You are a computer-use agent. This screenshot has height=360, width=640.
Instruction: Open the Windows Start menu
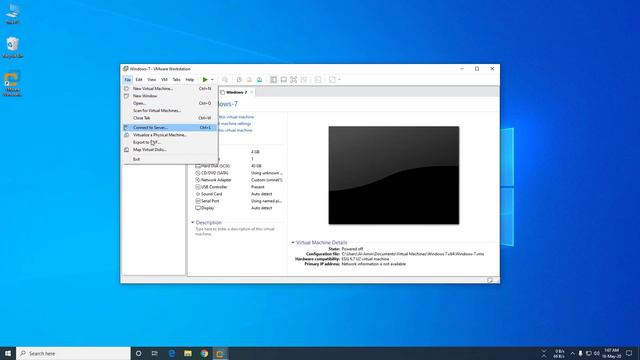click(x=8, y=353)
